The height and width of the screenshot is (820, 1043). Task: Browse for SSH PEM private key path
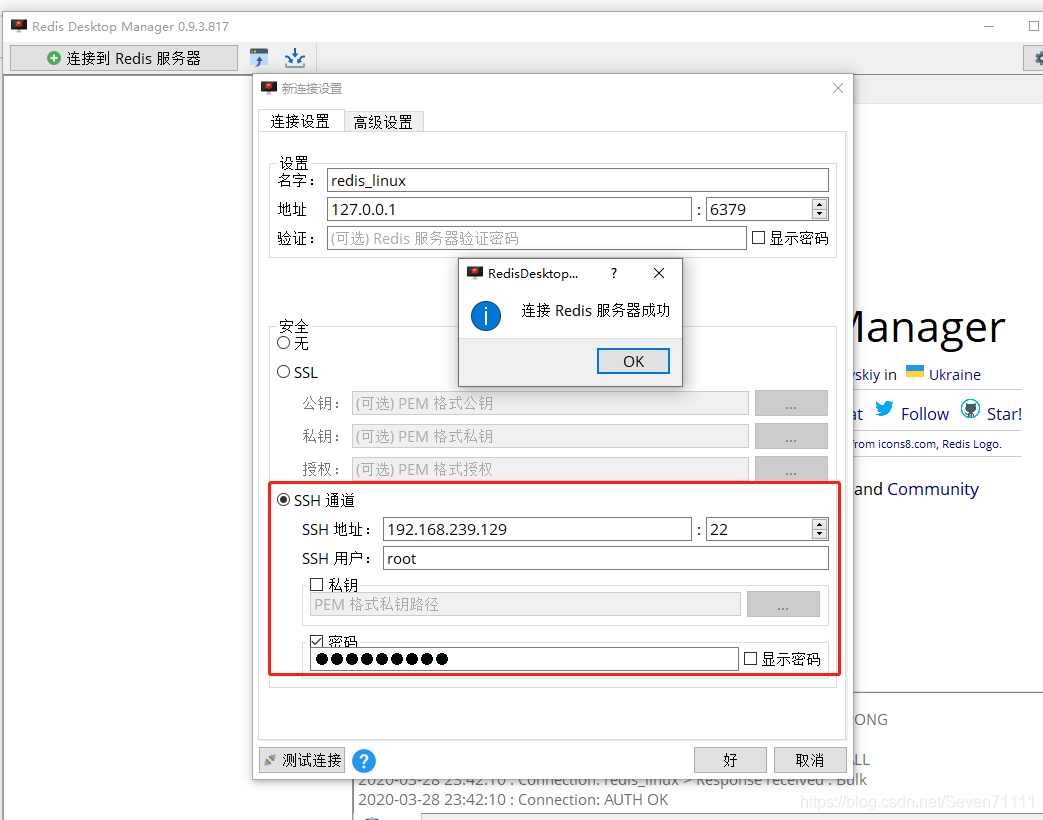coord(783,605)
